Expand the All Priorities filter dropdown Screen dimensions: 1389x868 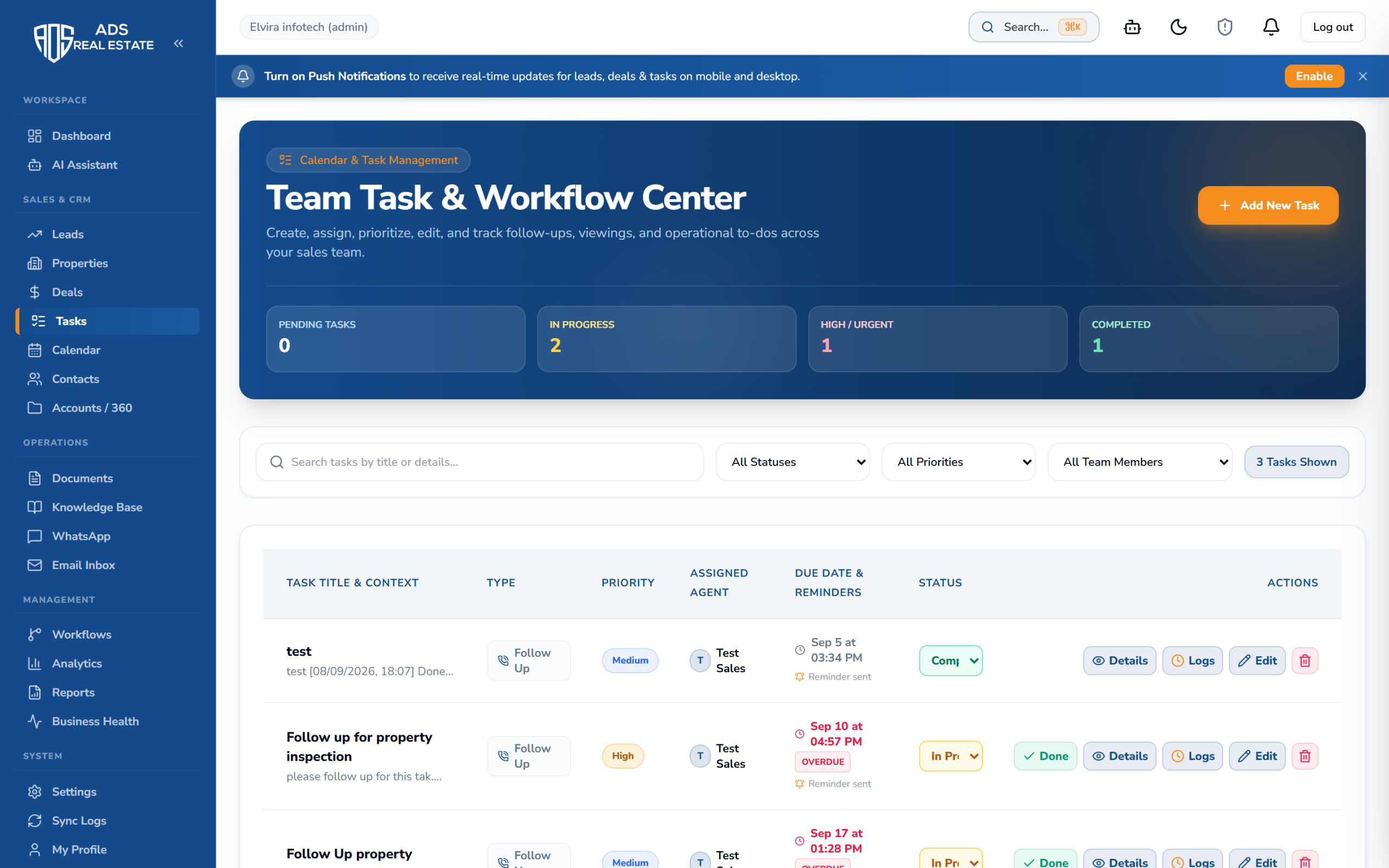(959, 462)
